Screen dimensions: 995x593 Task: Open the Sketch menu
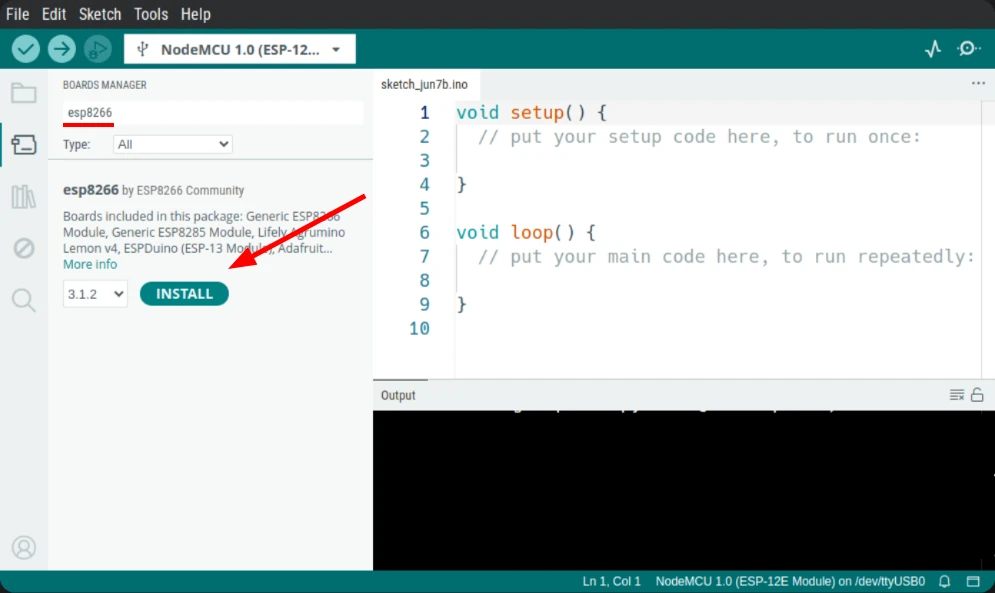(100, 14)
